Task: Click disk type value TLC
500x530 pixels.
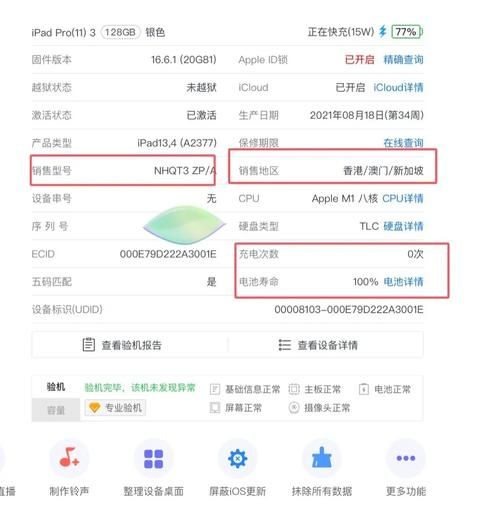Action: coord(369,226)
